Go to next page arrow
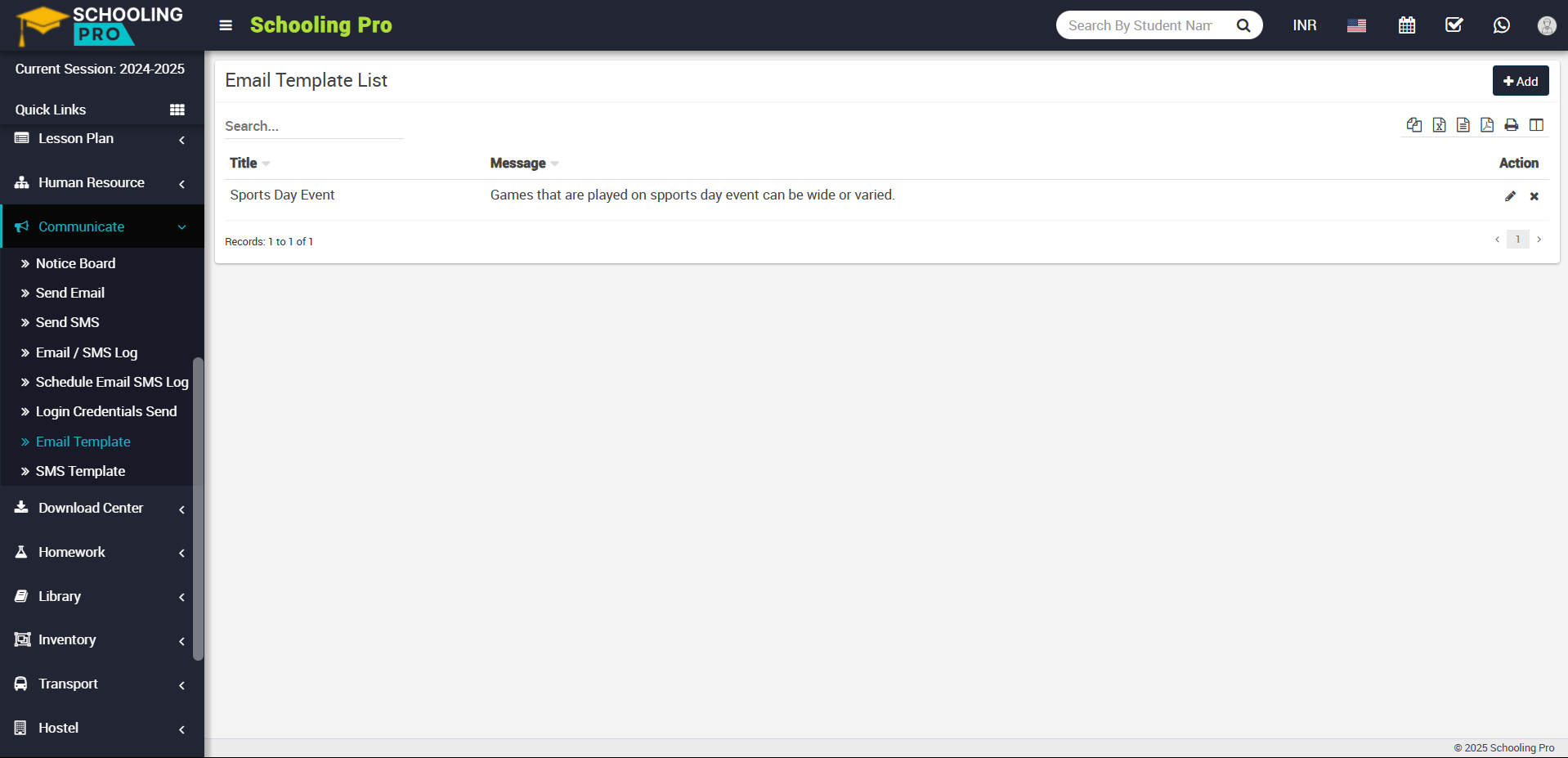Viewport: 1568px width, 758px height. (x=1539, y=240)
